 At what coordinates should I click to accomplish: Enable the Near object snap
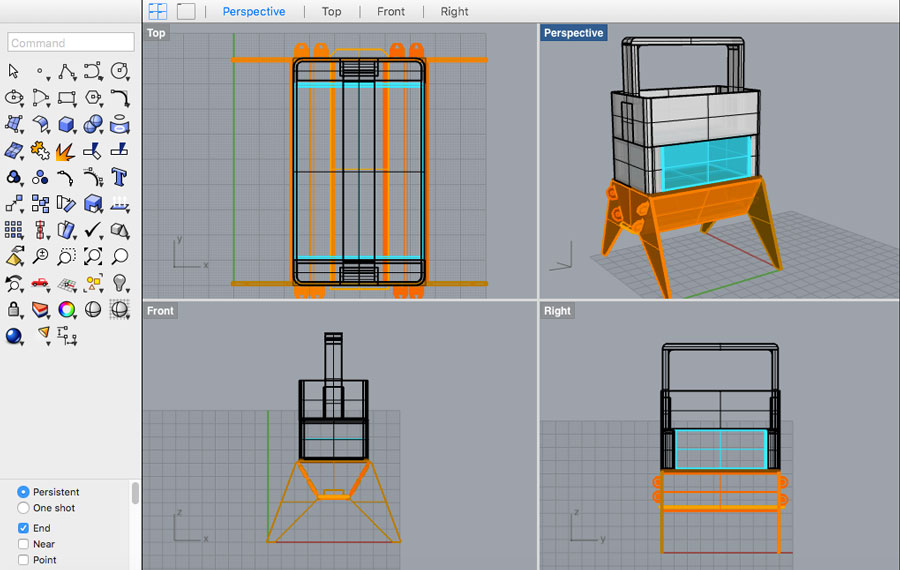[x=23, y=544]
